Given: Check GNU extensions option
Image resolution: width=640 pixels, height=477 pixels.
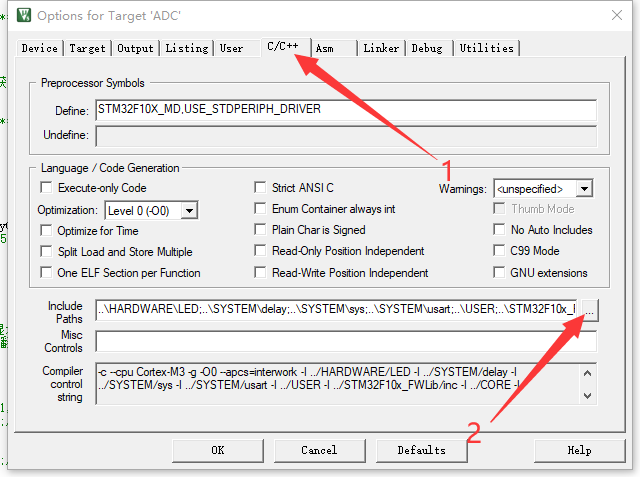Looking at the screenshot, I should point(499,272).
